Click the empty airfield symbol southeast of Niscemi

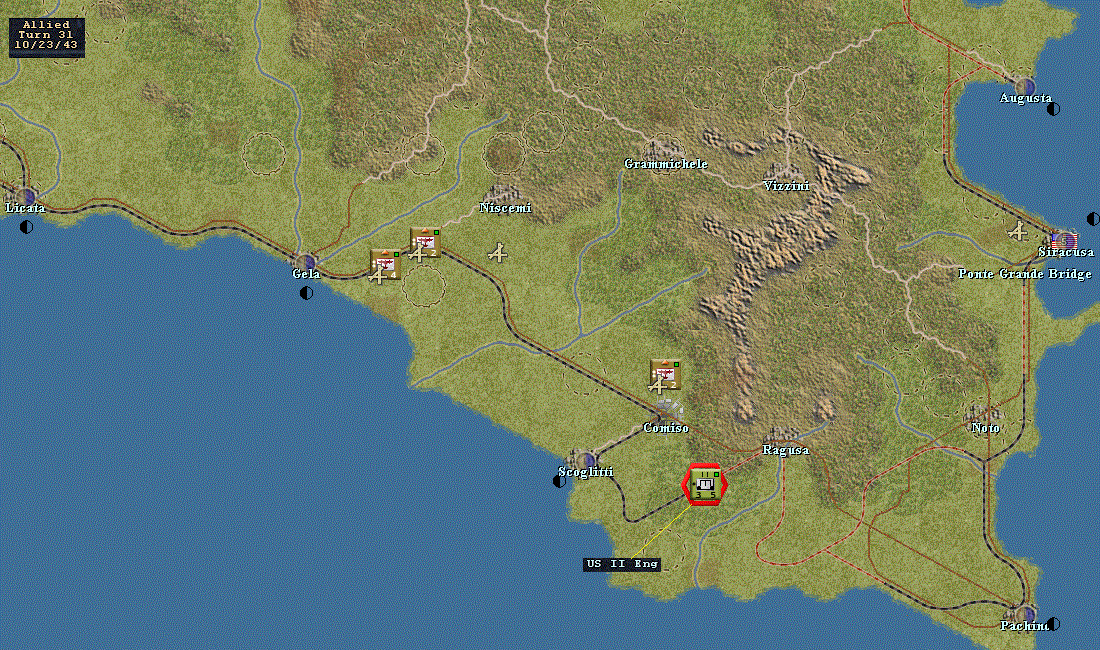click(498, 252)
